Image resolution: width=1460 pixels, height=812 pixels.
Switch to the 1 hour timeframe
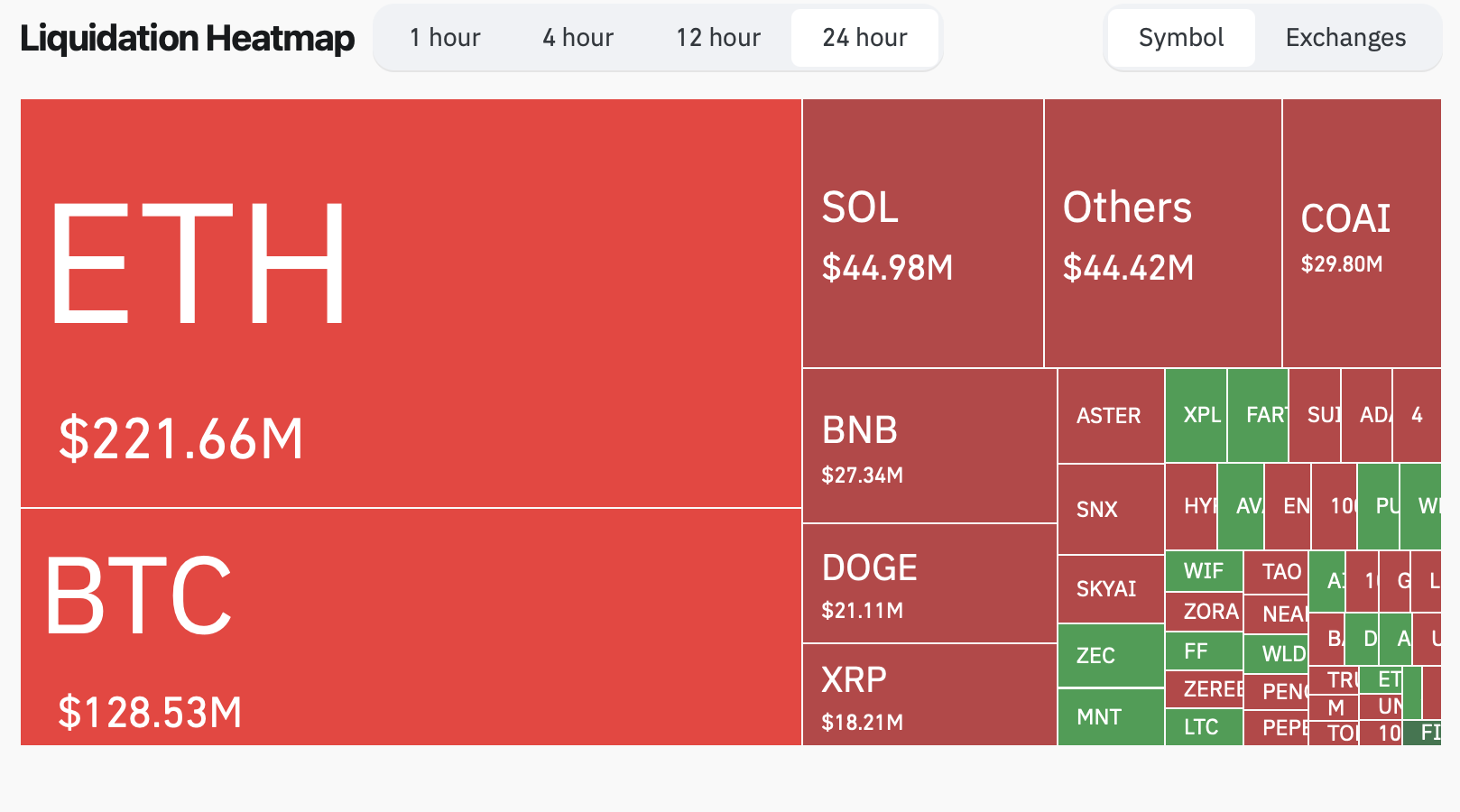(x=445, y=38)
